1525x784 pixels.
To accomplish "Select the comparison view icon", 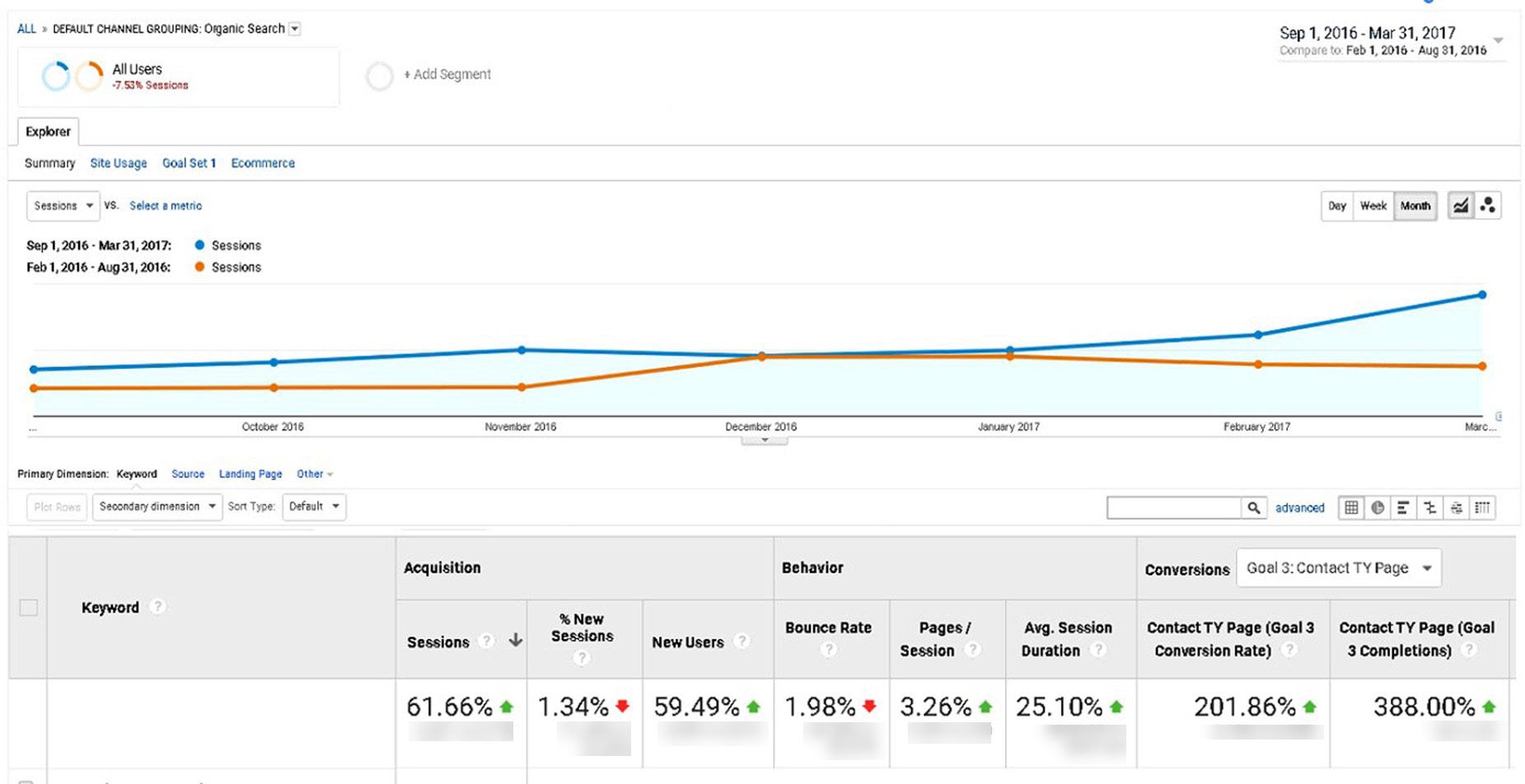I will [x=1430, y=508].
